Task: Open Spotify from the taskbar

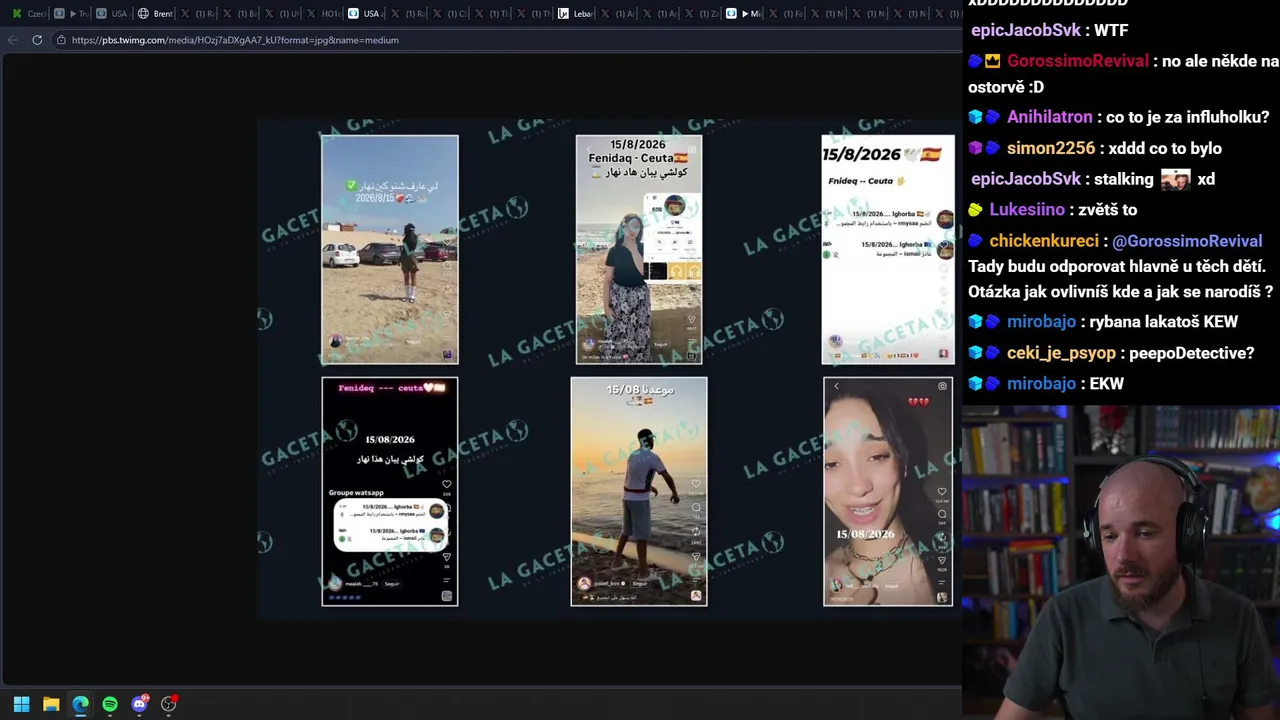Action: pos(110,704)
